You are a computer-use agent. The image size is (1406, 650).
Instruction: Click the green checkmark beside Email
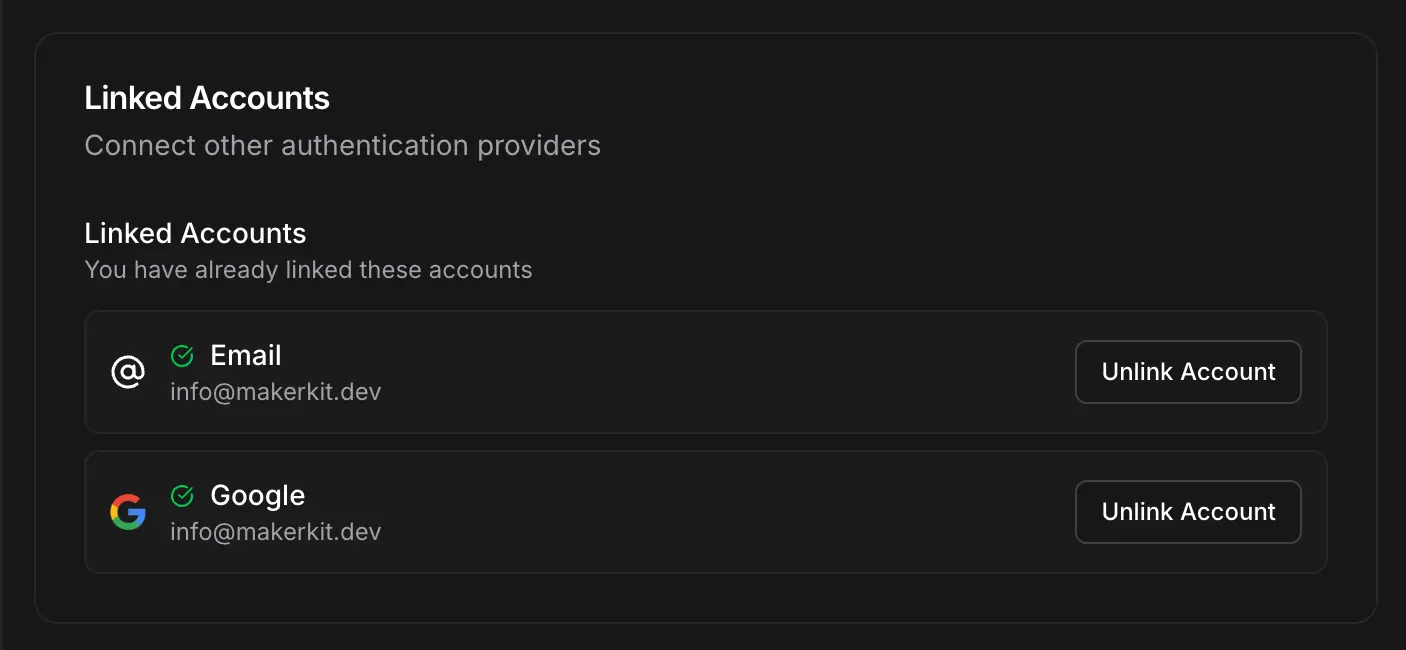(x=182, y=355)
